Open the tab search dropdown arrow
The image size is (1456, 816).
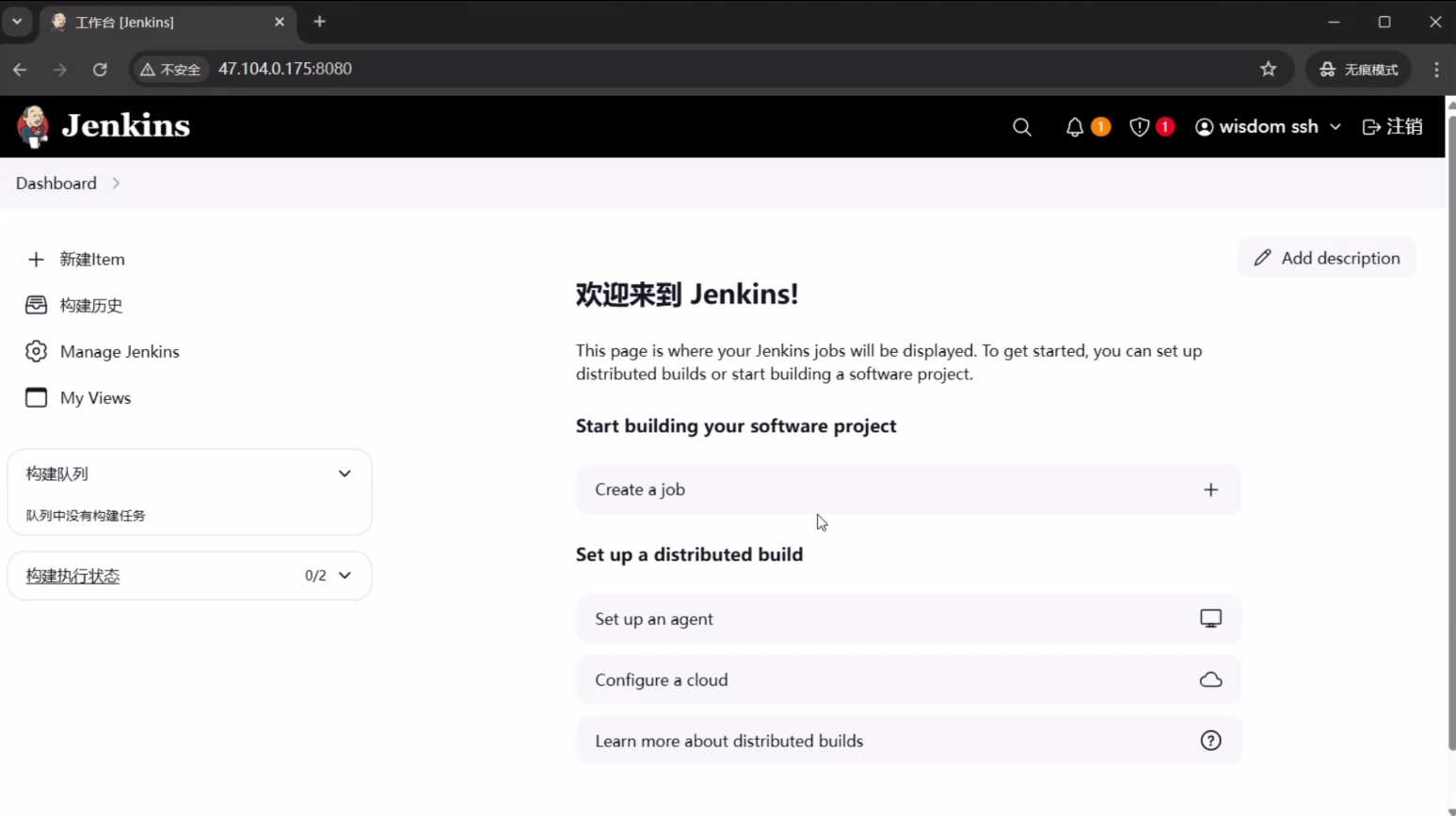17,22
